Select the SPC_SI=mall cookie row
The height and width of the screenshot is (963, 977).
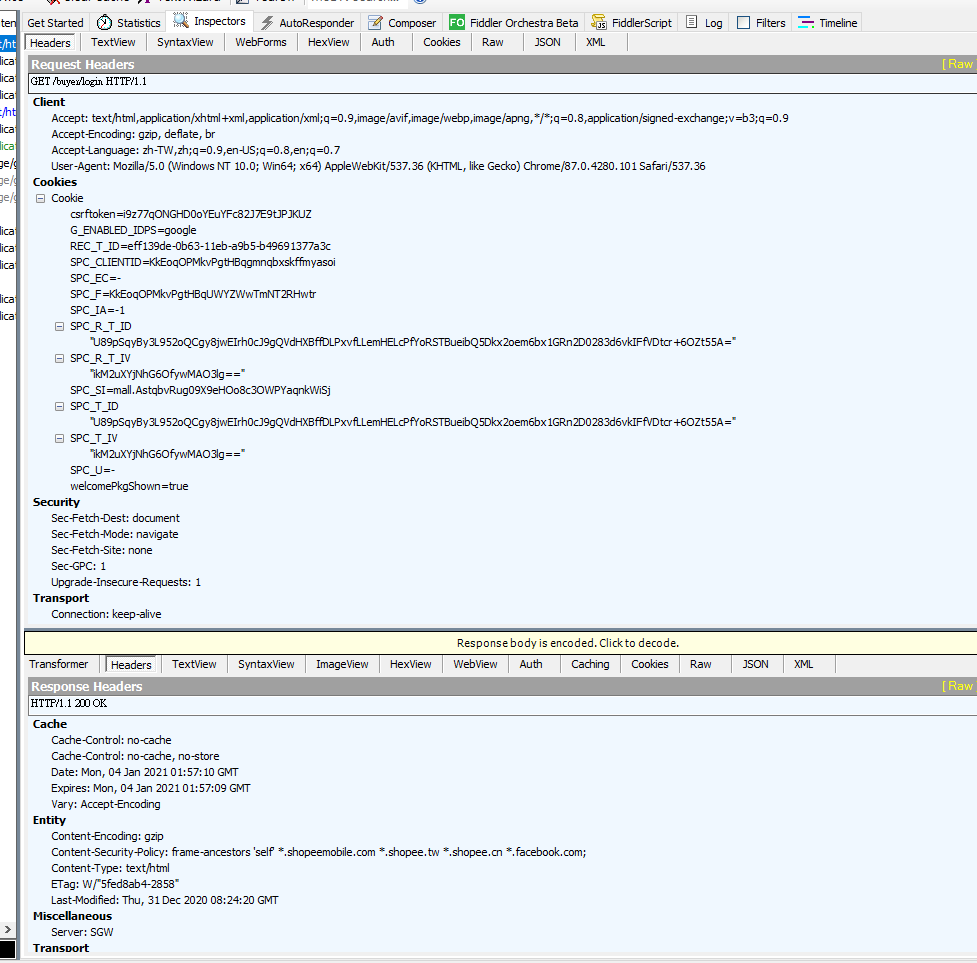coord(201,391)
